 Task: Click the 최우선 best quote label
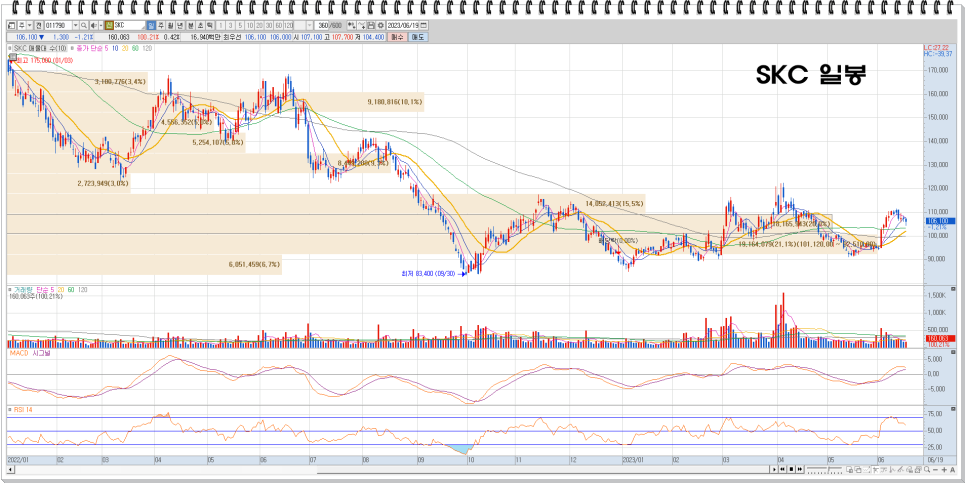(232, 37)
